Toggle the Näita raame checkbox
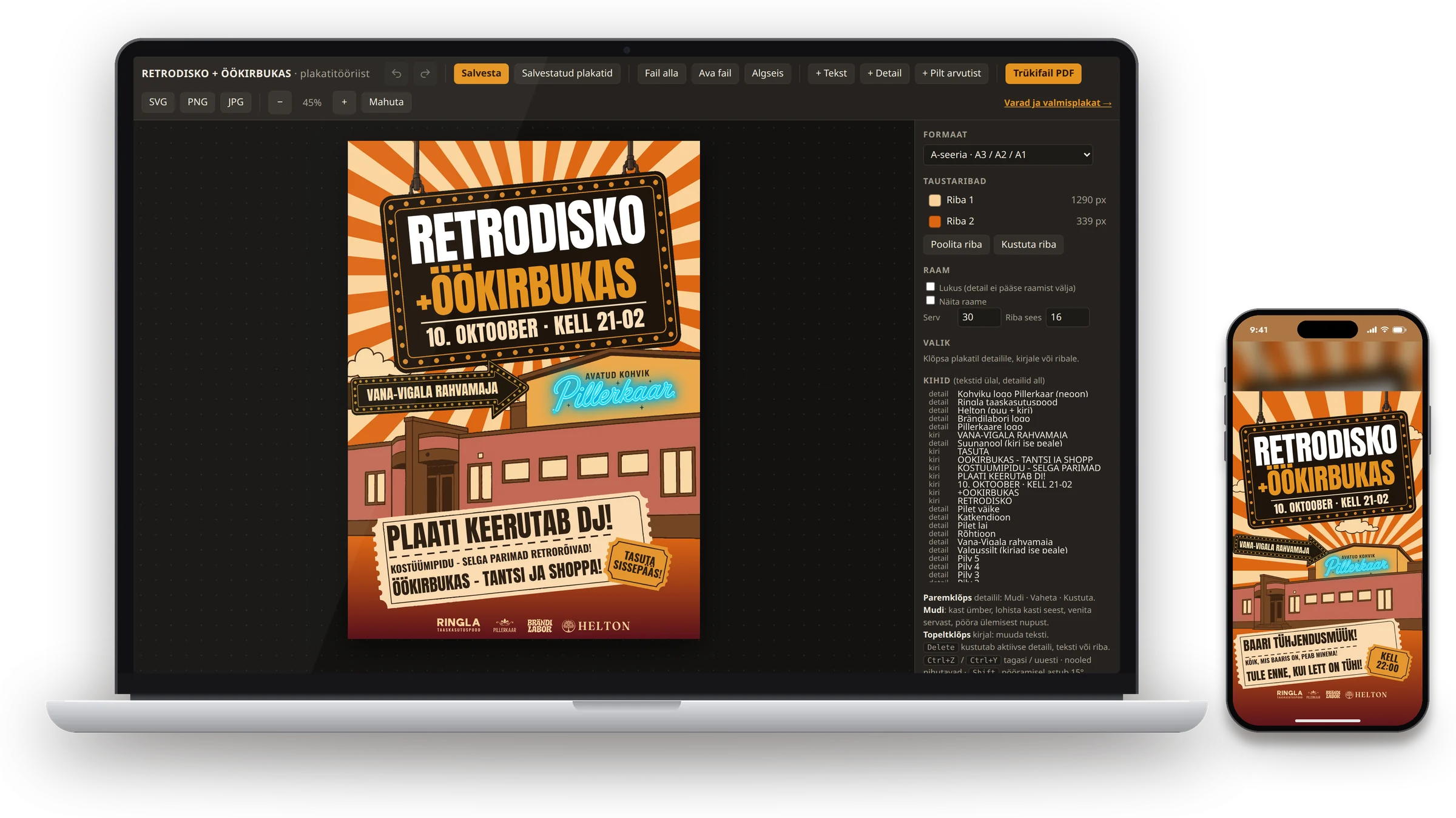Viewport: 1456px width, 818px height. (931, 300)
